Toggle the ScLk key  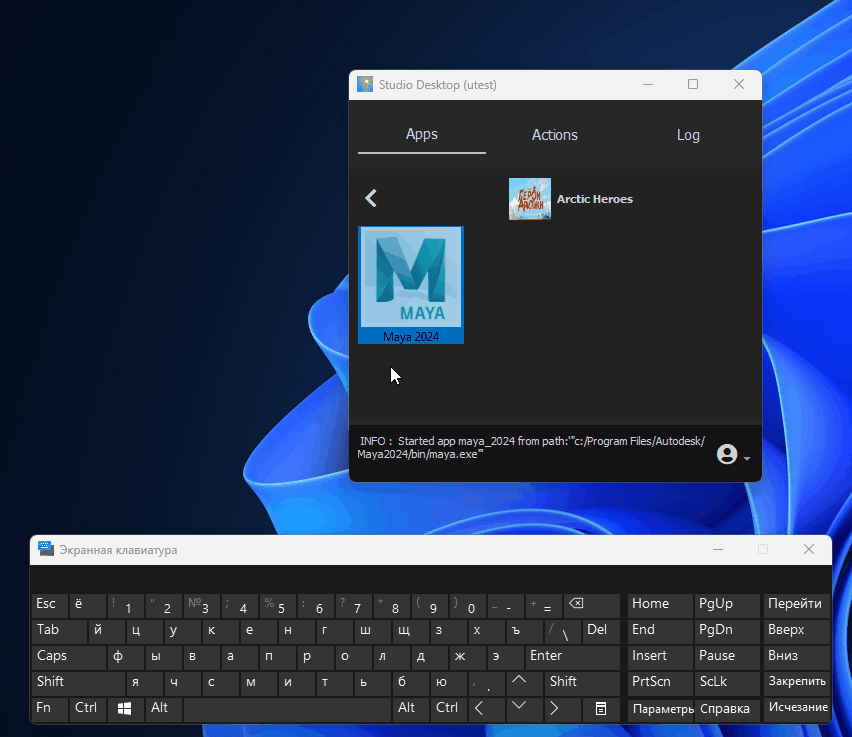click(x=726, y=682)
